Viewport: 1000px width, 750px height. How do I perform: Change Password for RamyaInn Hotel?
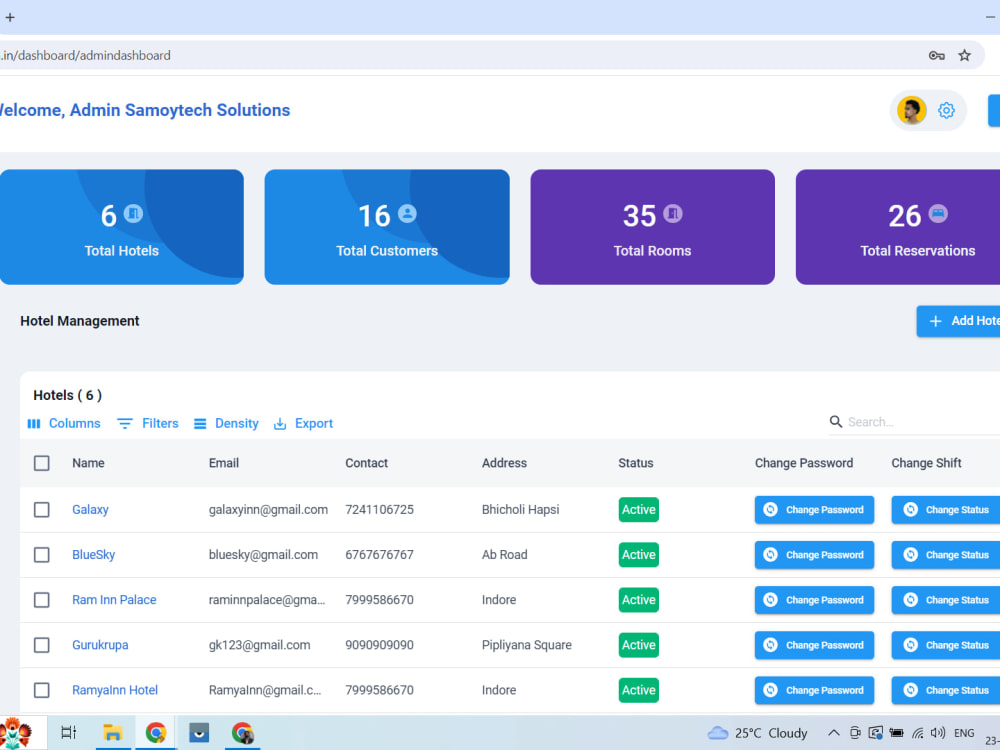coord(814,690)
